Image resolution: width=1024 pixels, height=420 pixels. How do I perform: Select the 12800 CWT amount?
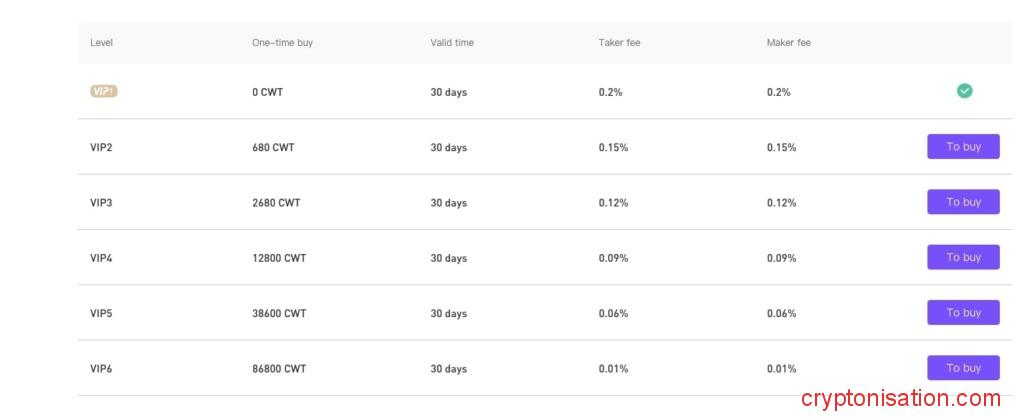click(x=279, y=258)
